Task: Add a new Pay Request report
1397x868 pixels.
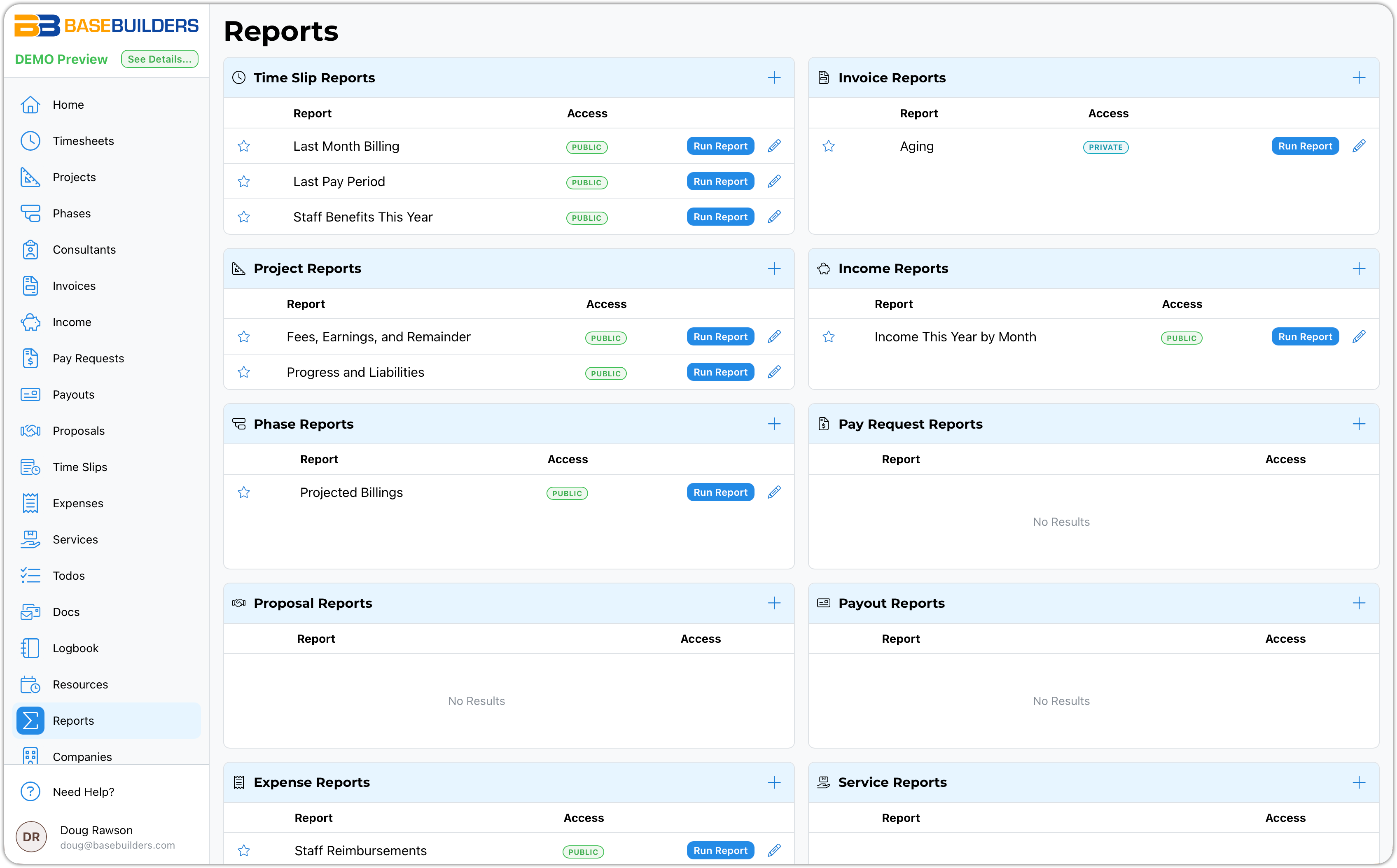Action: point(1359,424)
